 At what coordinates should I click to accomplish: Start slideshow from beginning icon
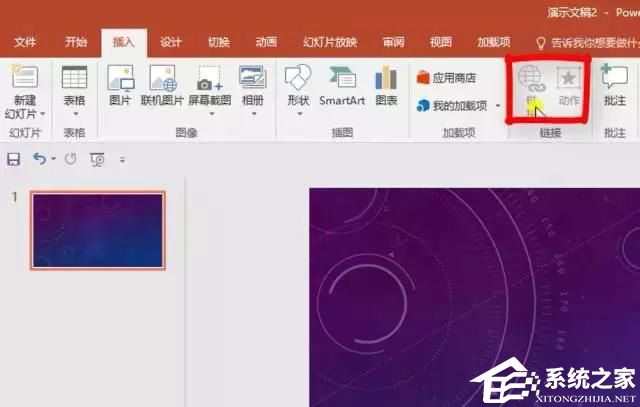pos(97,159)
